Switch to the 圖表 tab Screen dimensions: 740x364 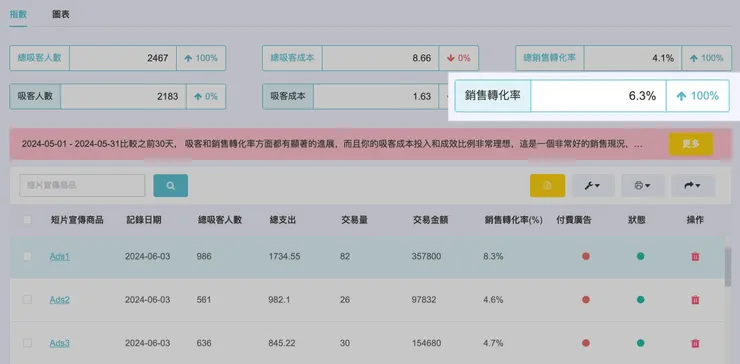61,14
